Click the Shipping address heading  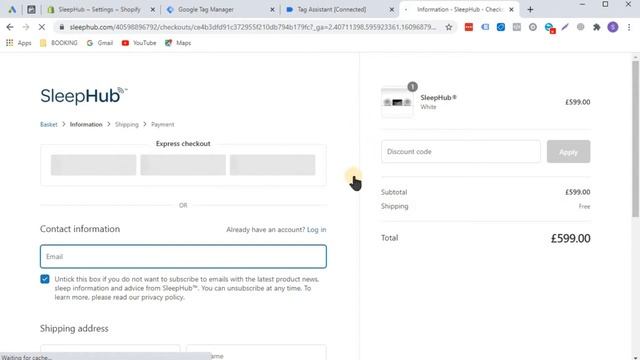click(74, 329)
